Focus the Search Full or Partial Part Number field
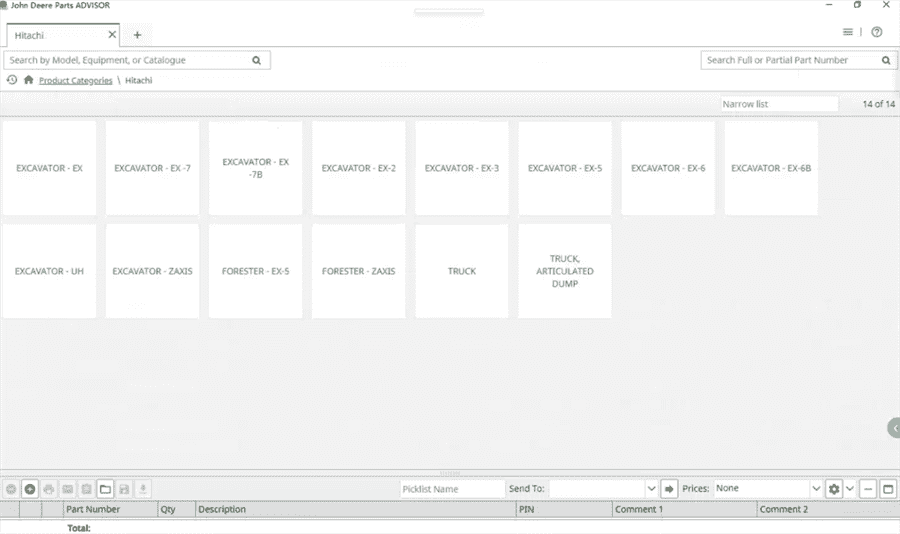Screen dimensions: 900x534 click(x=799, y=60)
